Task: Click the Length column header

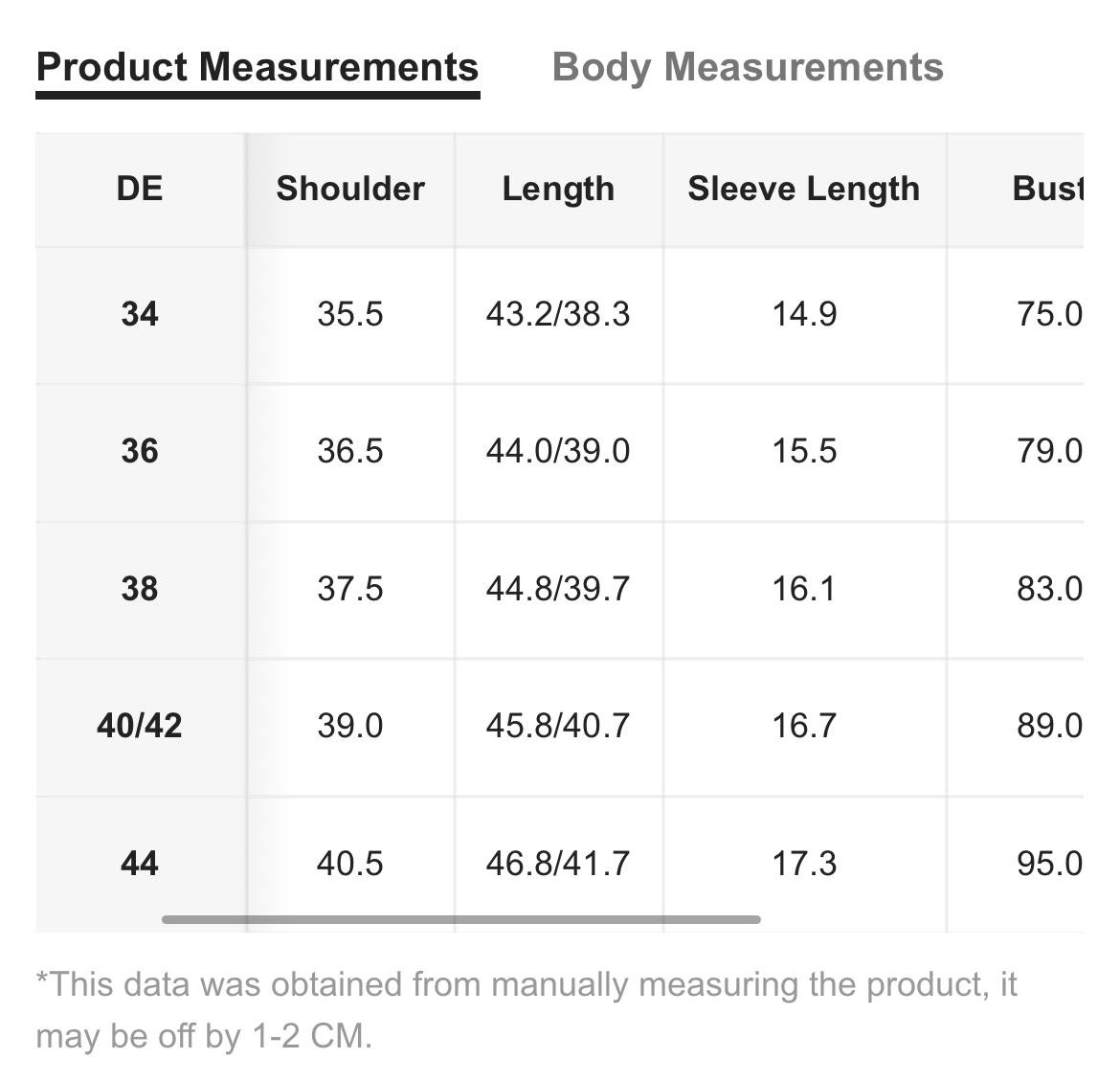Action: 559,190
